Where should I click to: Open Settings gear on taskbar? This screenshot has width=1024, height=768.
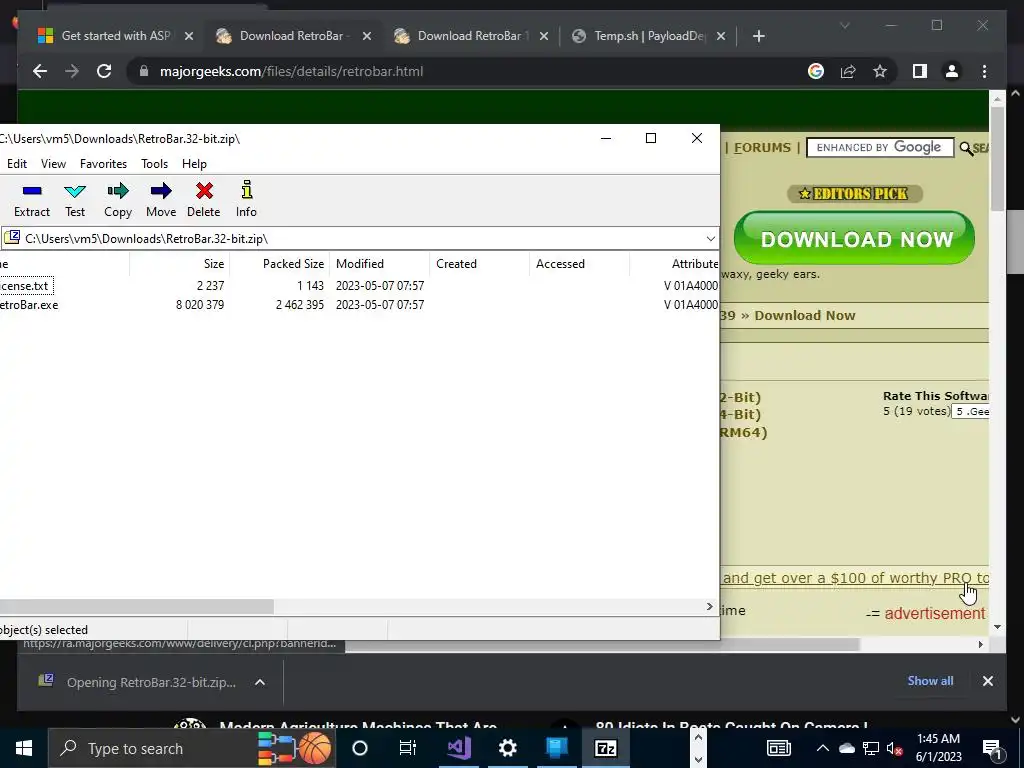point(507,748)
